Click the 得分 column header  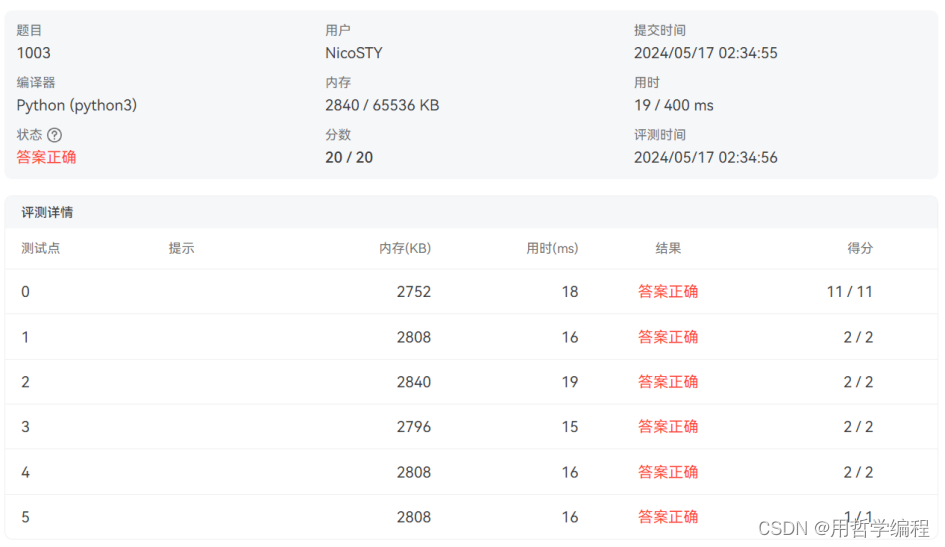pyautogui.click(x=860, y=248)
